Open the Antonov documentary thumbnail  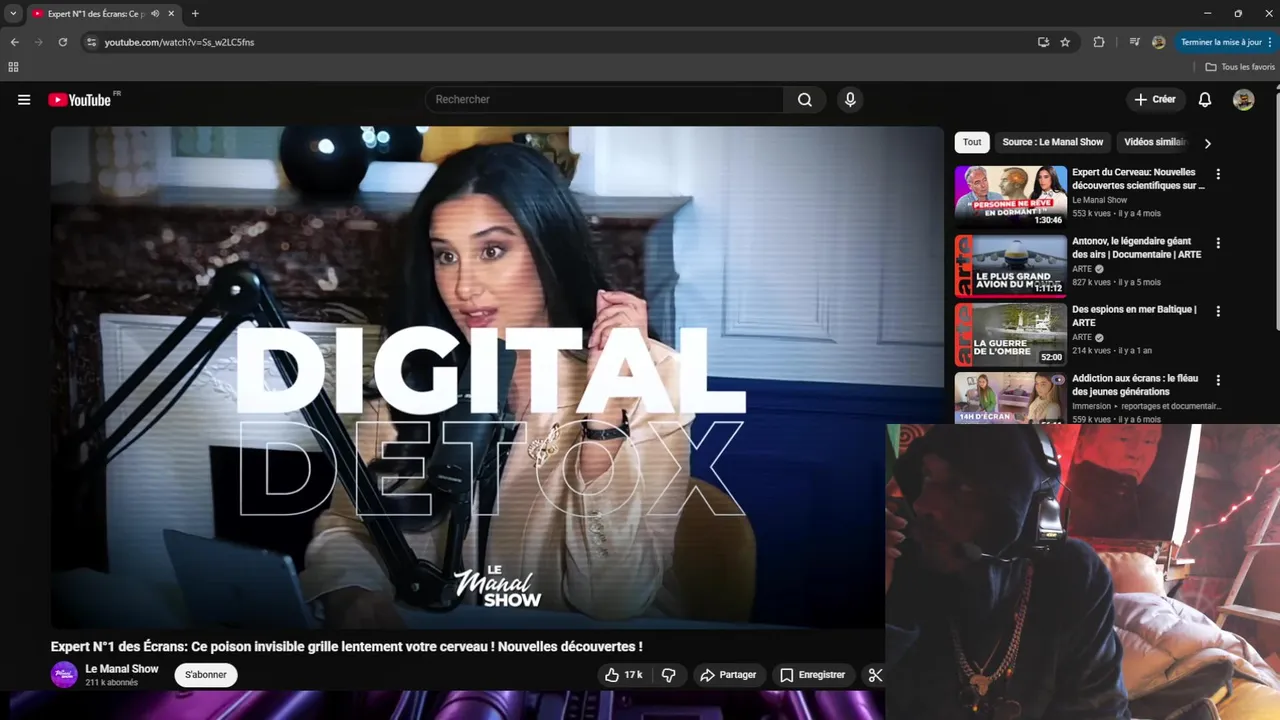pyautogui.click(x=1010, y=266)
